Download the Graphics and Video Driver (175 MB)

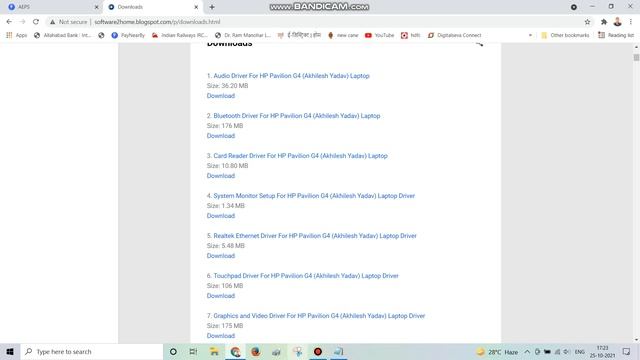click(x=220, y=336)
